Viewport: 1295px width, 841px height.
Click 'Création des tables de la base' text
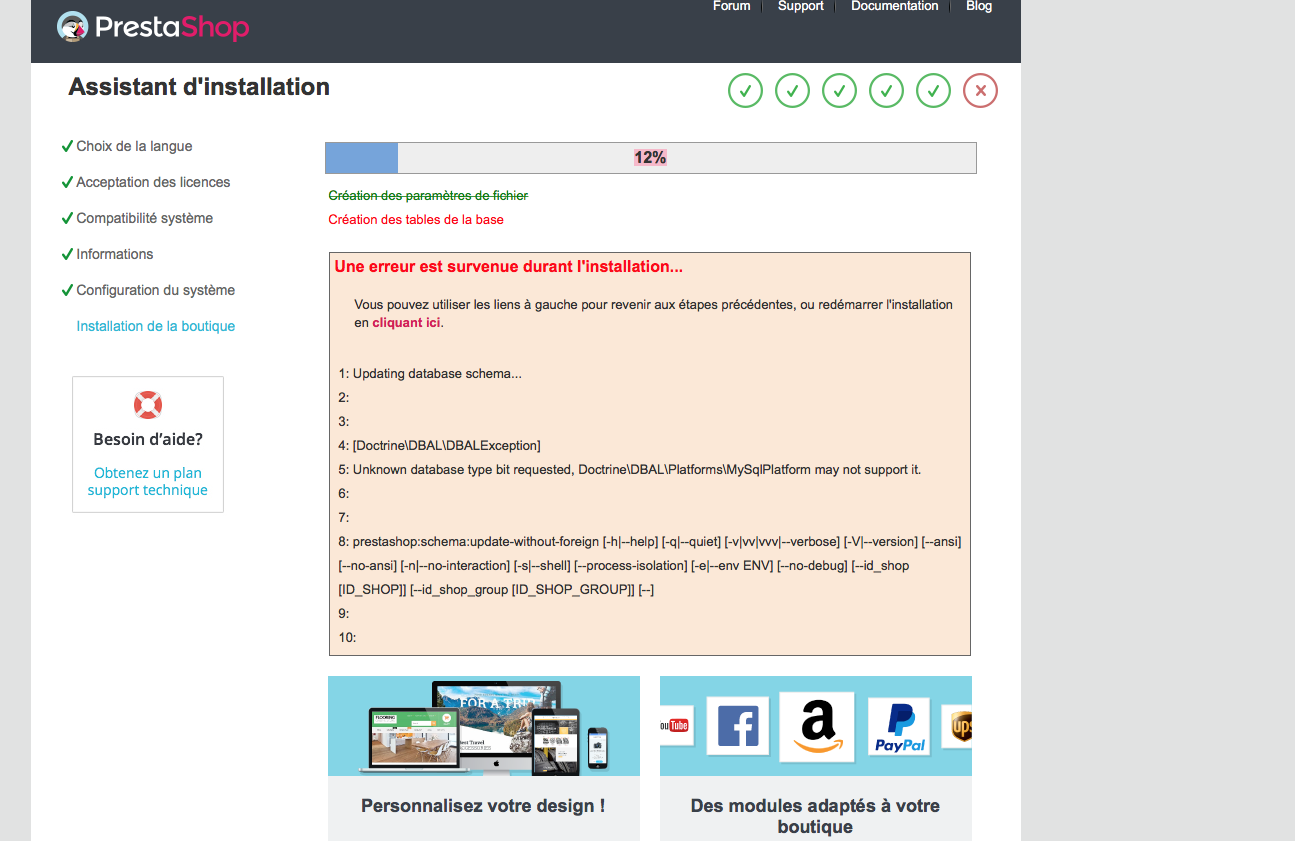416,220
